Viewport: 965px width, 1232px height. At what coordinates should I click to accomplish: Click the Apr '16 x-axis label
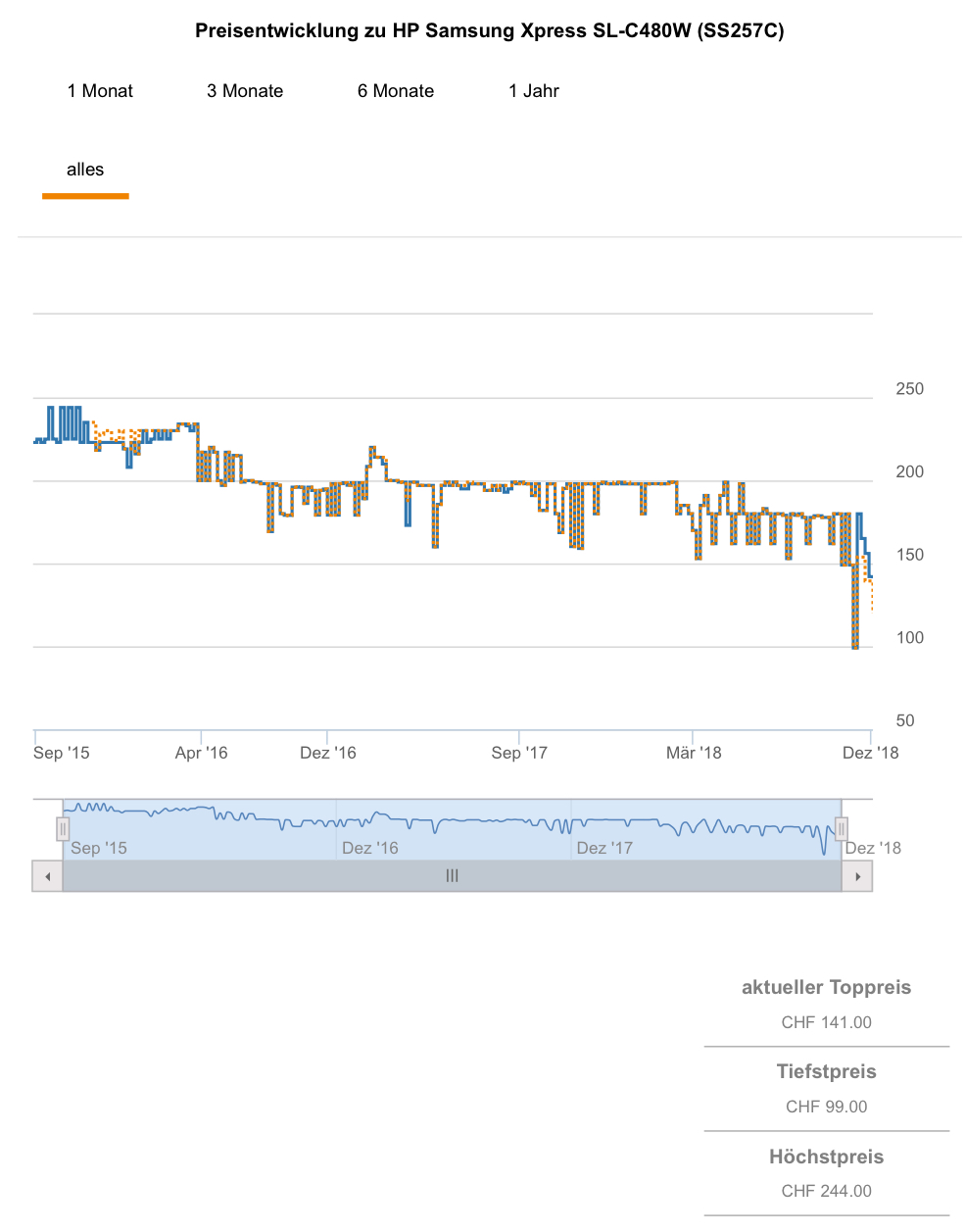(x=201, y=753)
